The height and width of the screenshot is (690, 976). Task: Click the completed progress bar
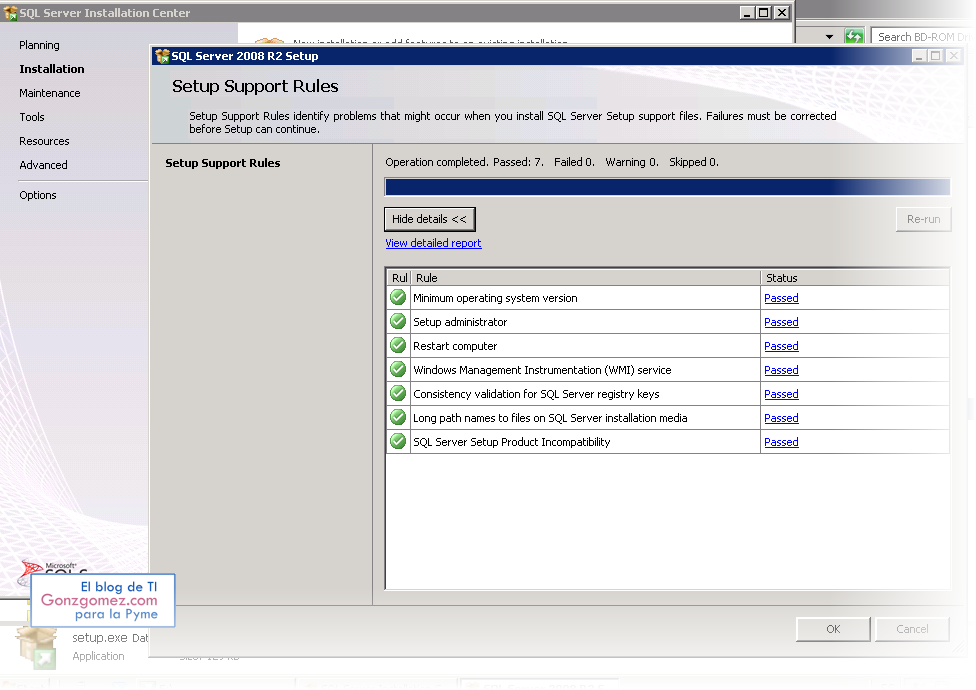[x=667, y=187]
